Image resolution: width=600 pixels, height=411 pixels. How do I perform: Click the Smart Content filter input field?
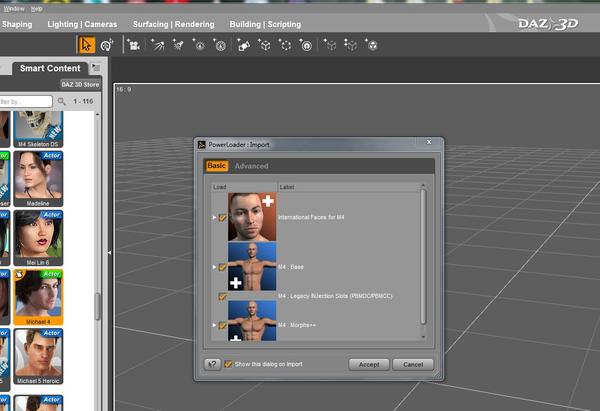(x=25, y=101)
